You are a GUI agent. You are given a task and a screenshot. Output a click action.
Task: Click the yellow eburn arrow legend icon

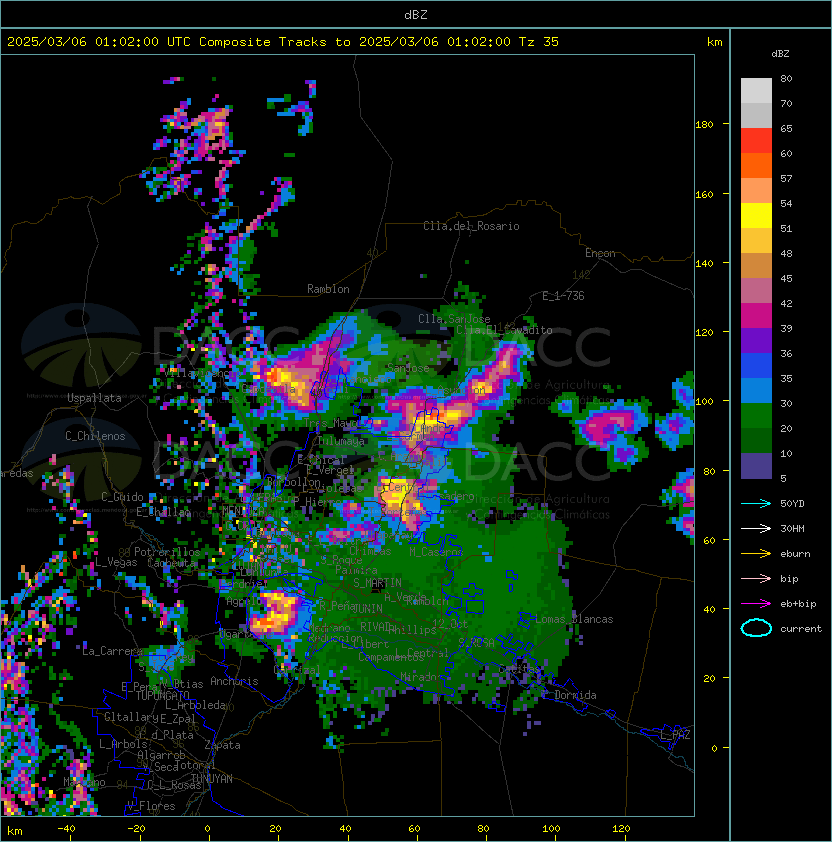(756, 554)
